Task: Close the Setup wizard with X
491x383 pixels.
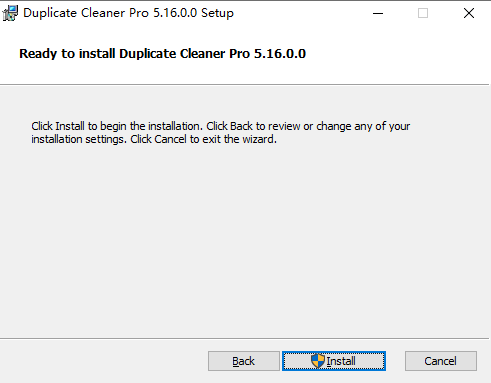Action: click(x=469, y=13)
